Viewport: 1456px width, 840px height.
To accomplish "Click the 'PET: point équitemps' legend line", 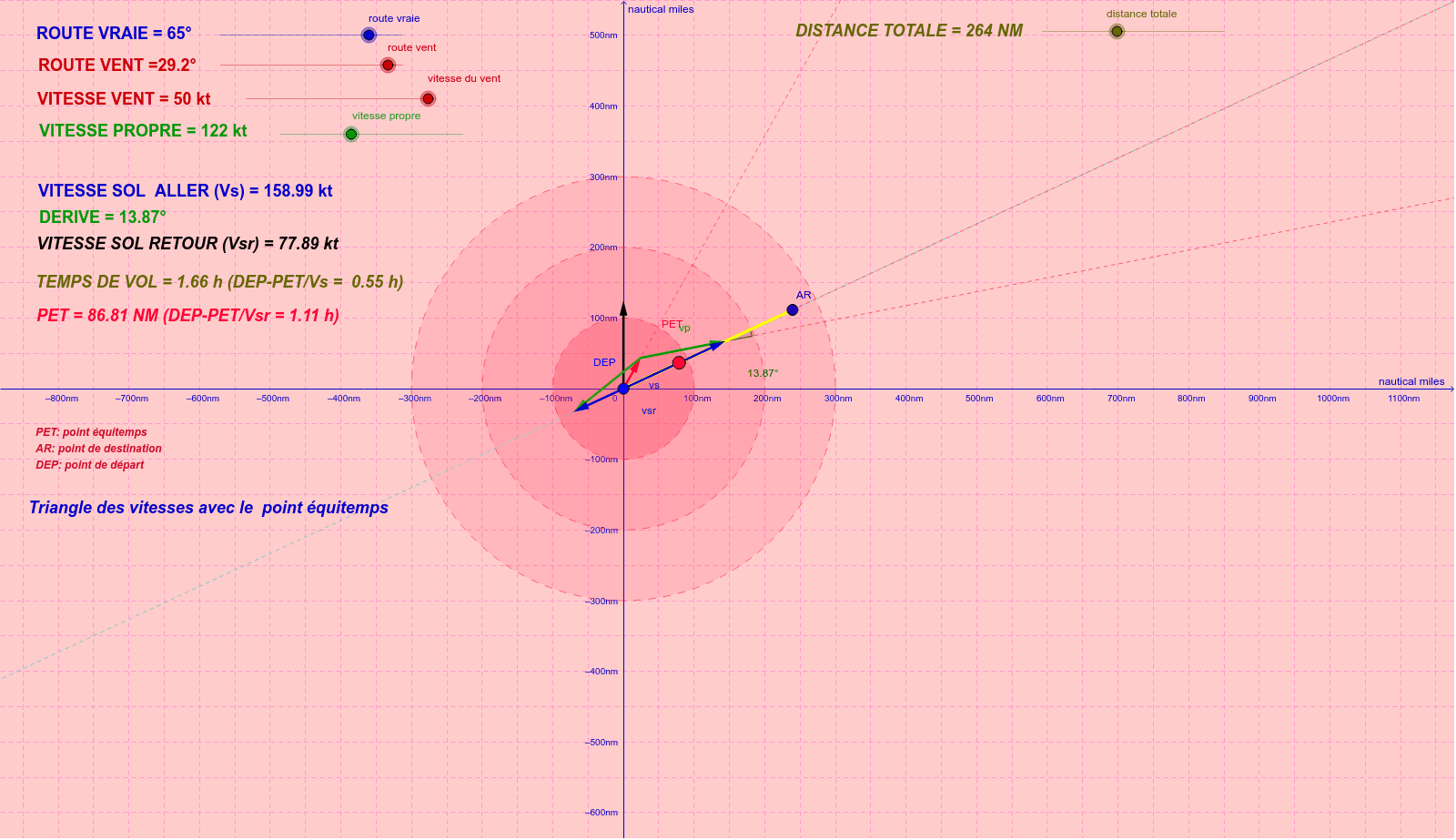I will [x=91, y=432].
